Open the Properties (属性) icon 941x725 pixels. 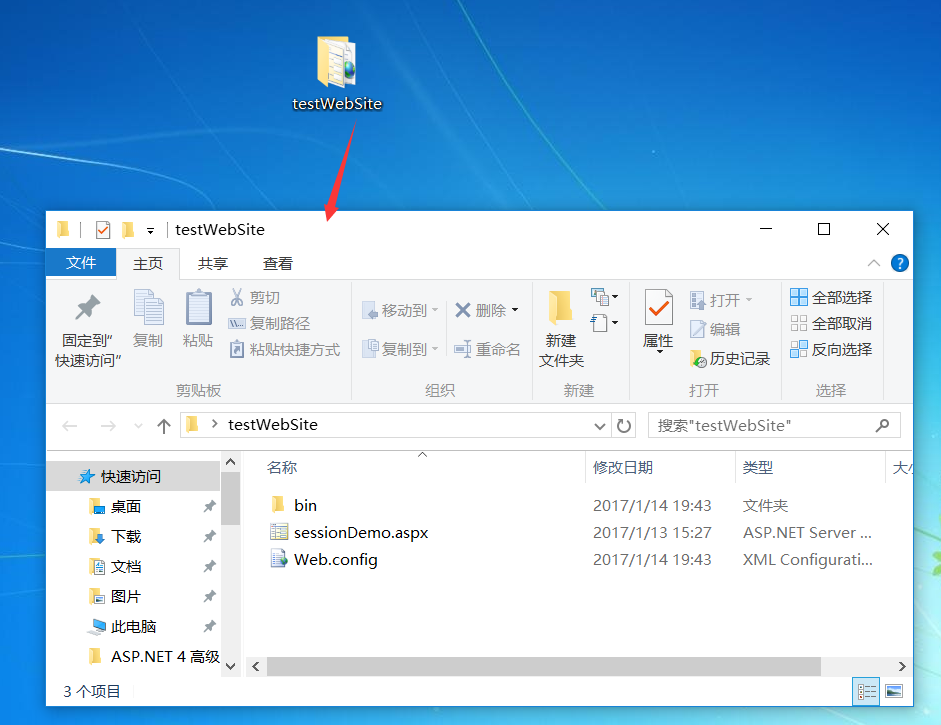pos(657,320)
